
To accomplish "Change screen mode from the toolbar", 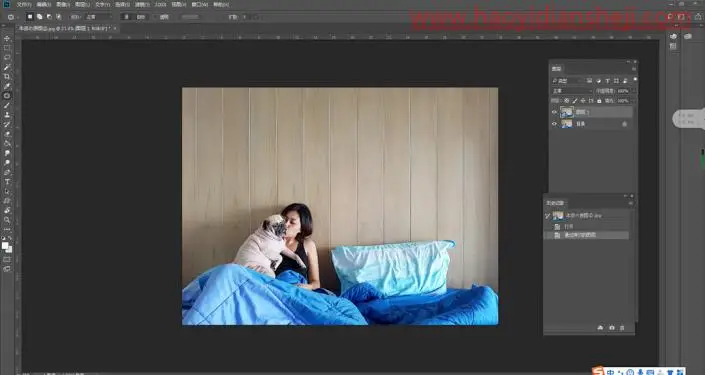I will tap(7, 269).
